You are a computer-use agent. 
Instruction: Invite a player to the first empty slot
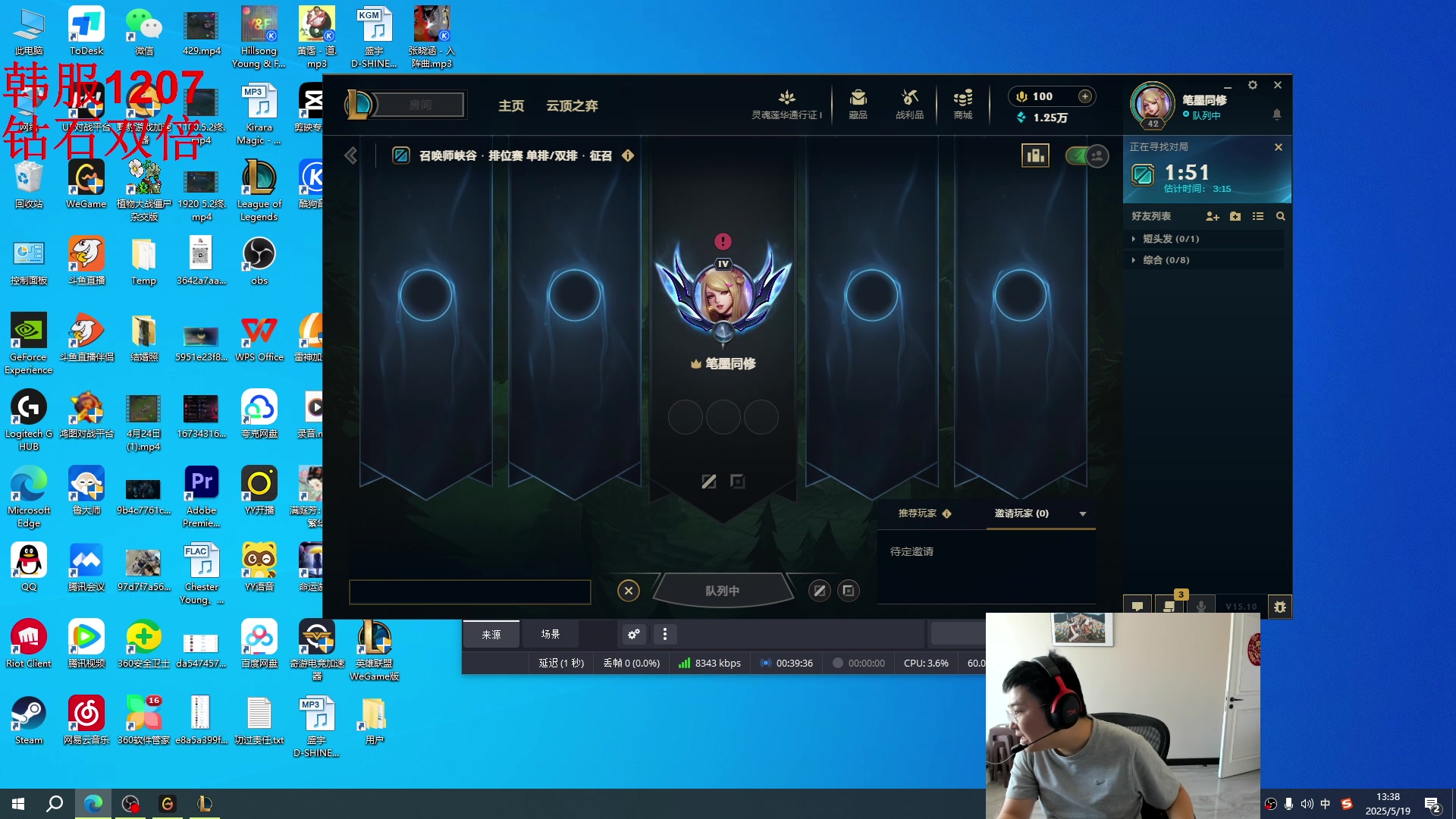pos(426,295)
